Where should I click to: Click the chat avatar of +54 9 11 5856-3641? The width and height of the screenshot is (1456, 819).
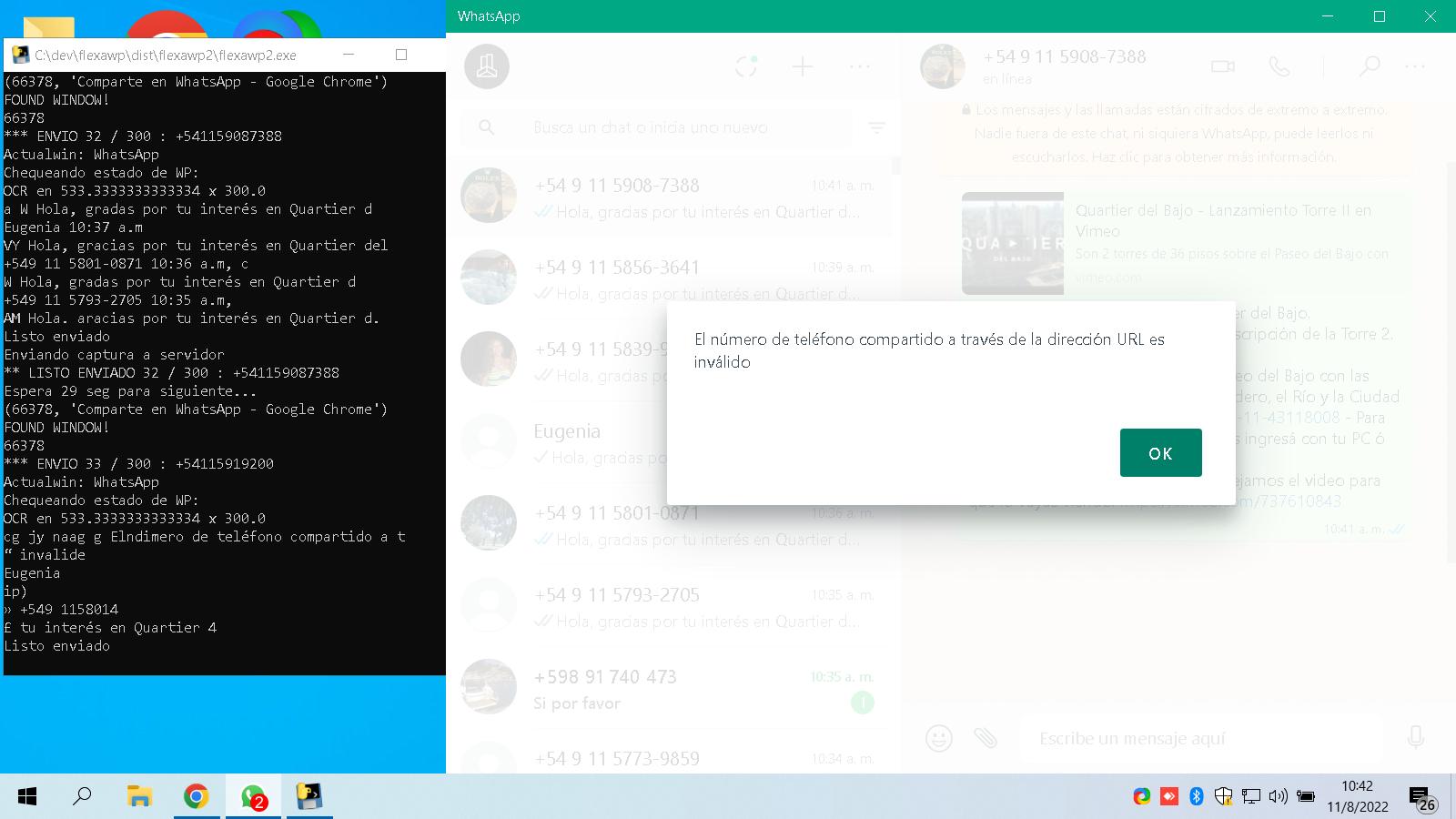[489, 277]
